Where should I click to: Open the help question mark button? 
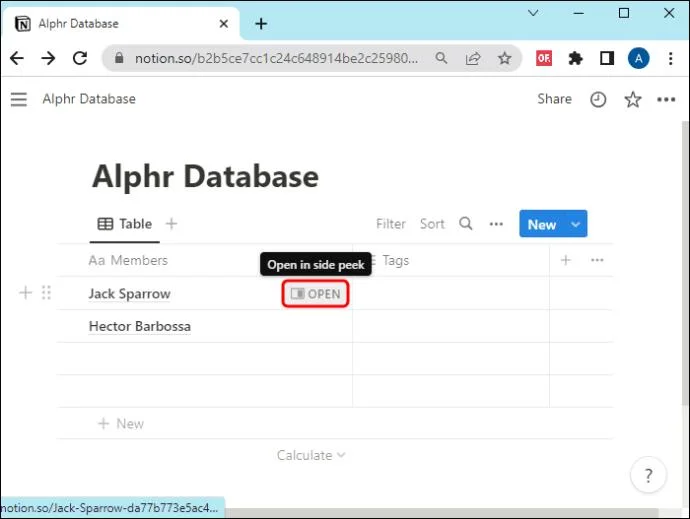pos(648,475)
